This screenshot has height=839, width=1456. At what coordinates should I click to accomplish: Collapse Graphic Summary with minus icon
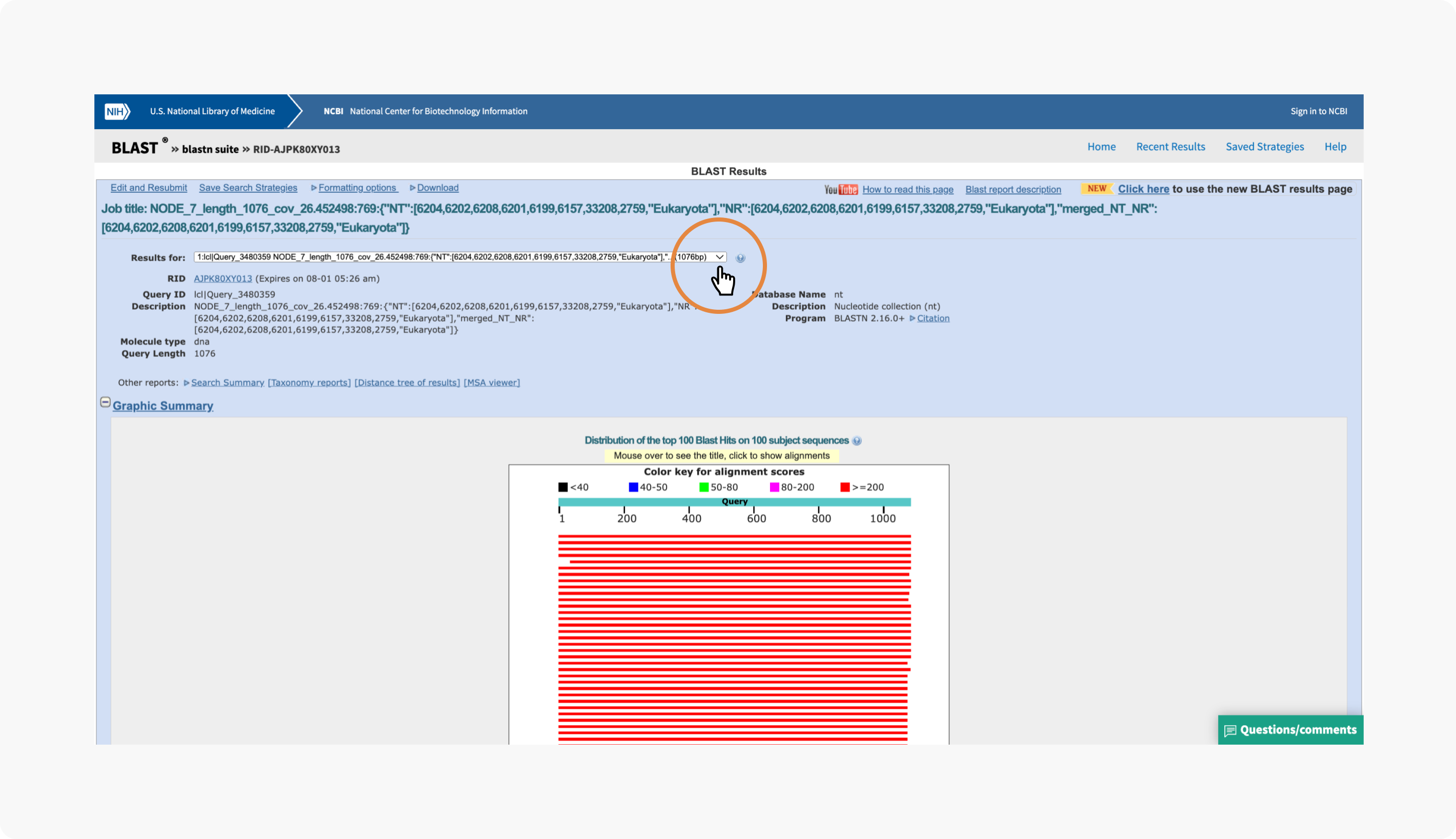click(x=106, y=402)
